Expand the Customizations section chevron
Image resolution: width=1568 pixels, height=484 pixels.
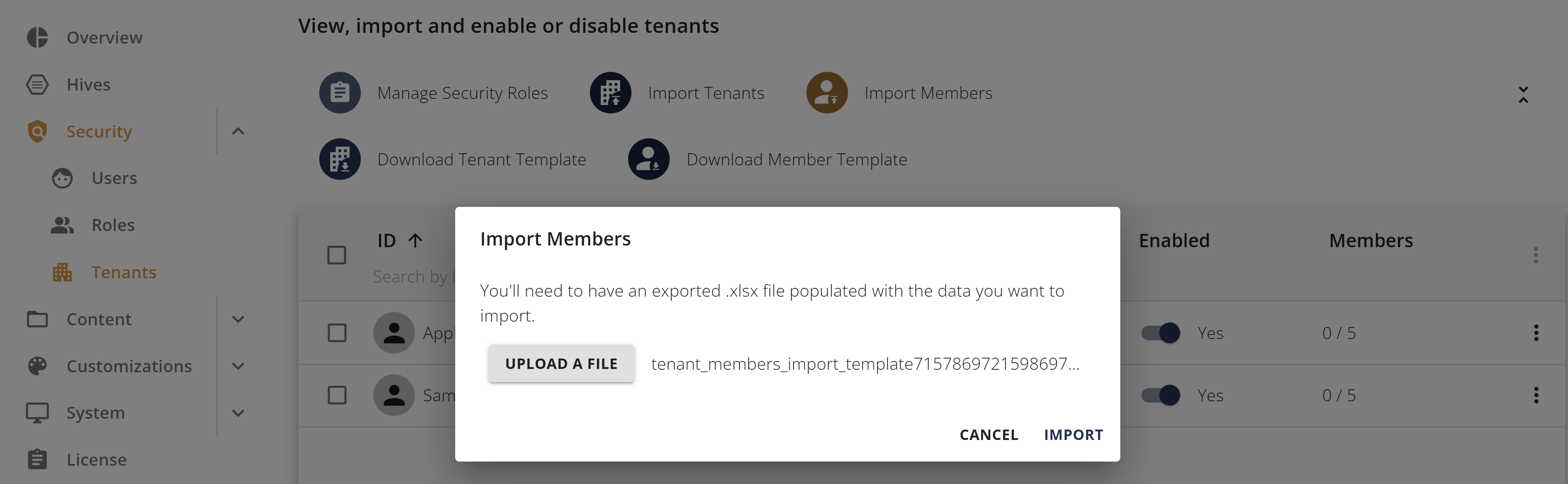pos(238,366)
